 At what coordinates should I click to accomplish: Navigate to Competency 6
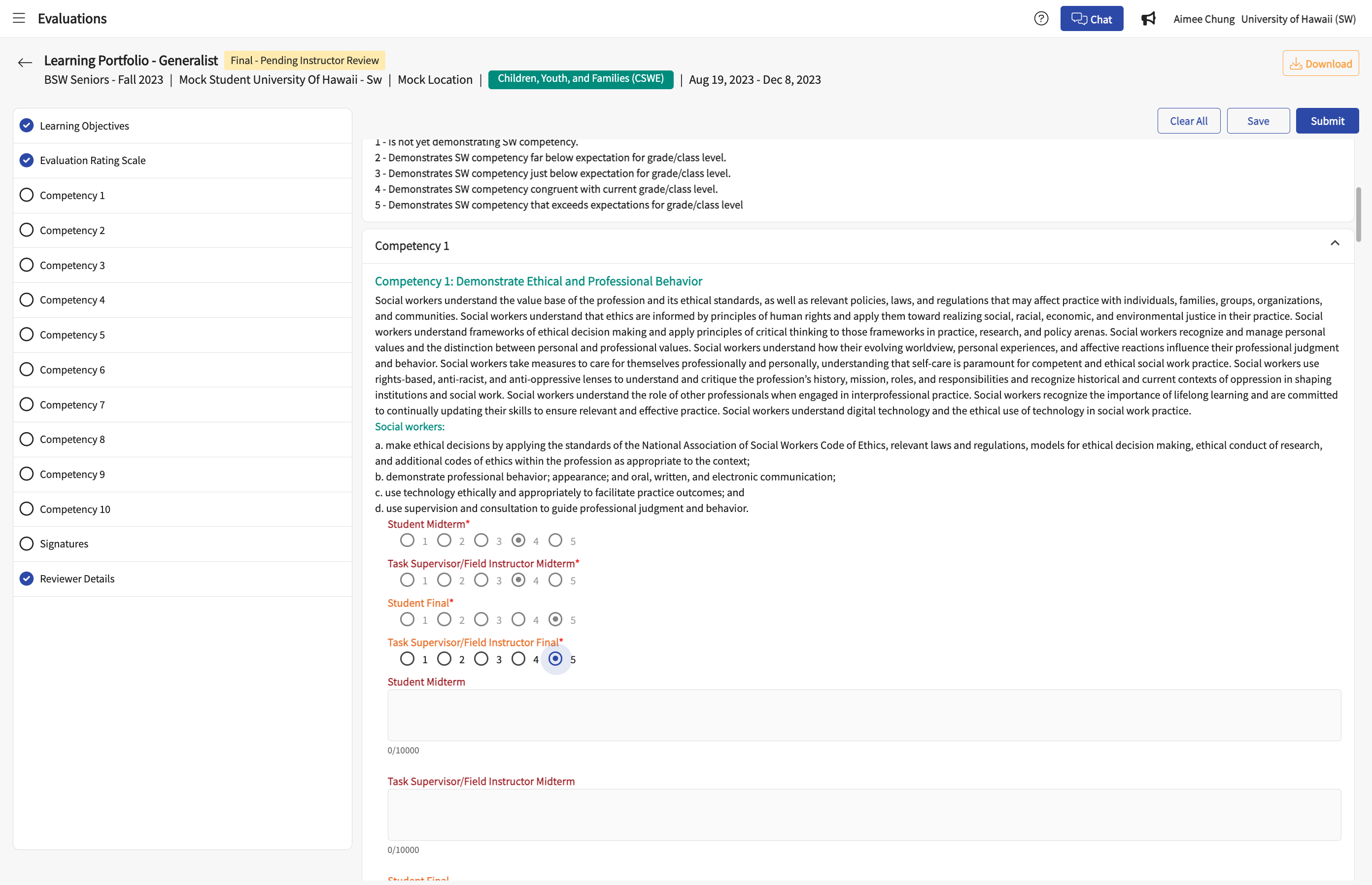click(182, 370)
